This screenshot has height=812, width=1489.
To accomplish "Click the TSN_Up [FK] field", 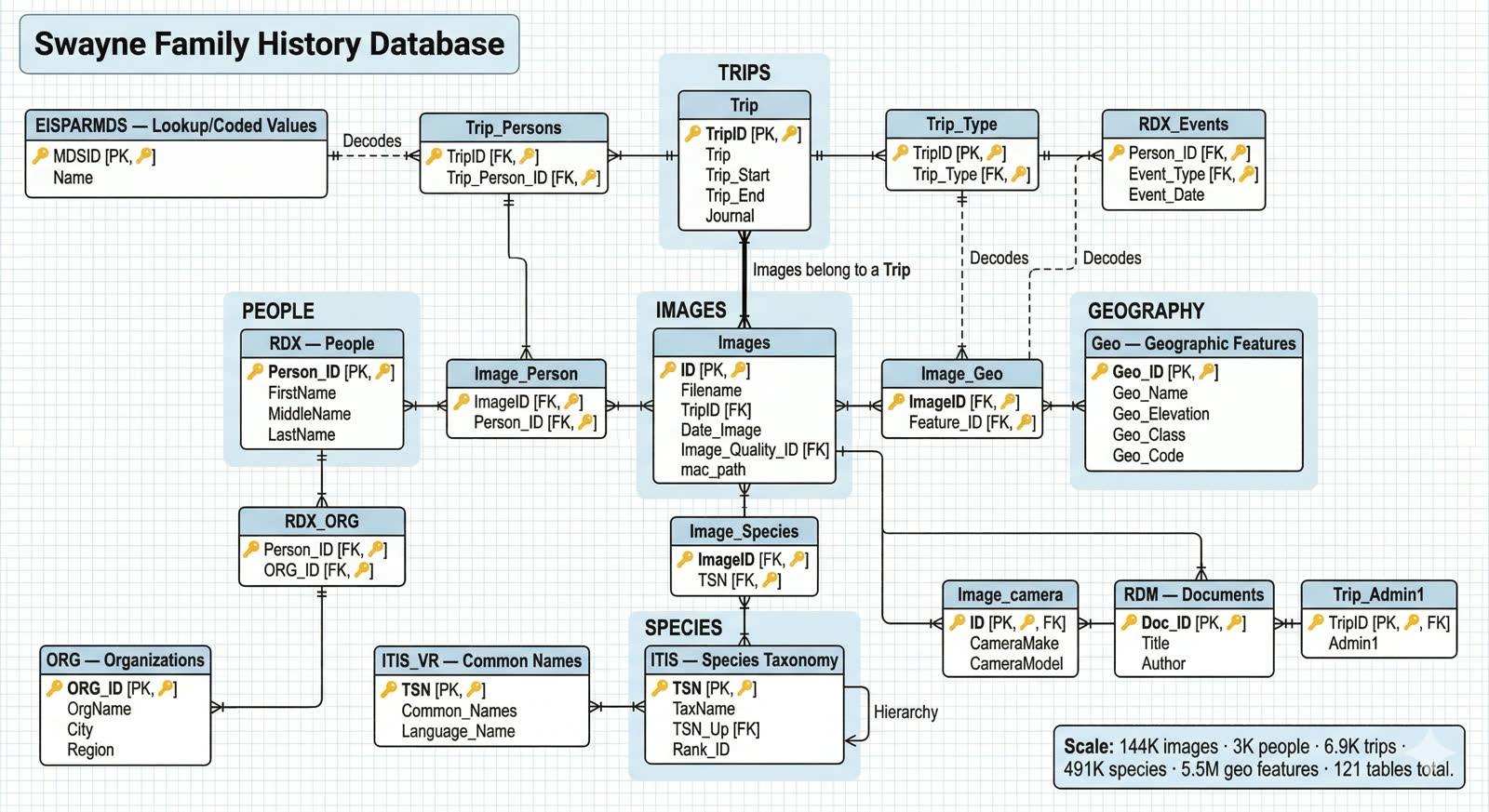I will point(716,728).
